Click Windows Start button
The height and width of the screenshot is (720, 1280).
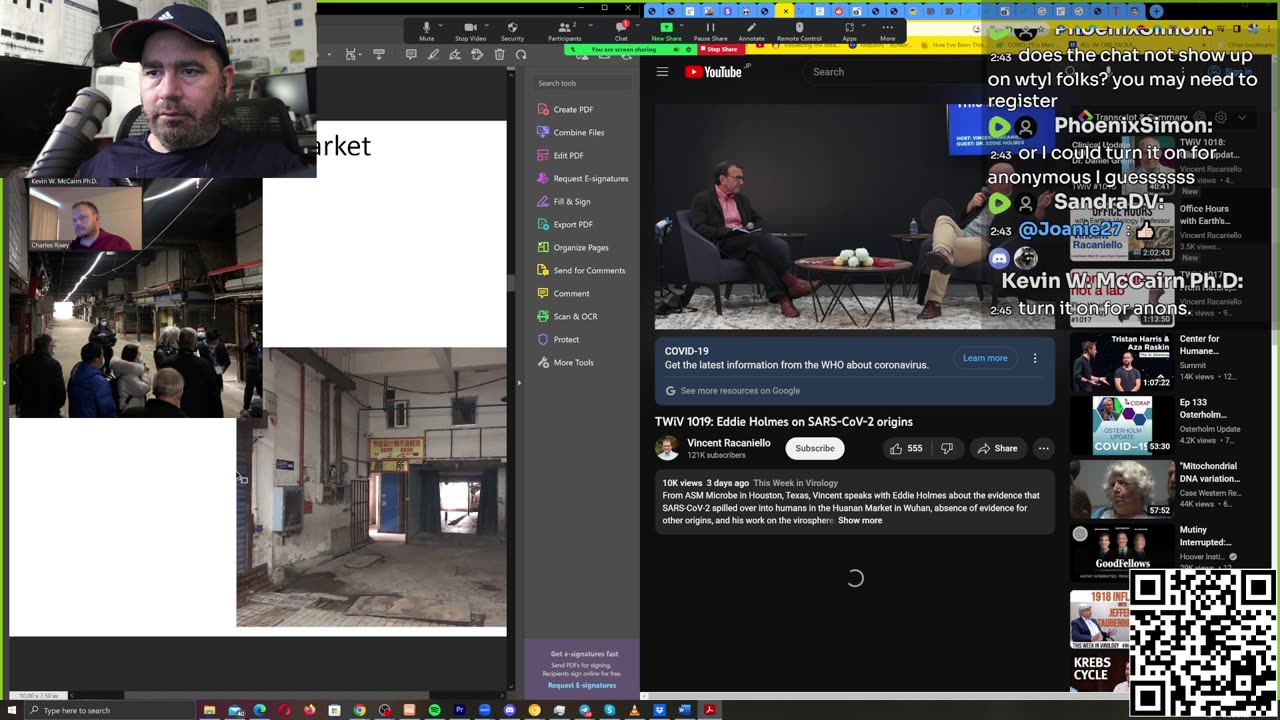click(x=13, y=710)
